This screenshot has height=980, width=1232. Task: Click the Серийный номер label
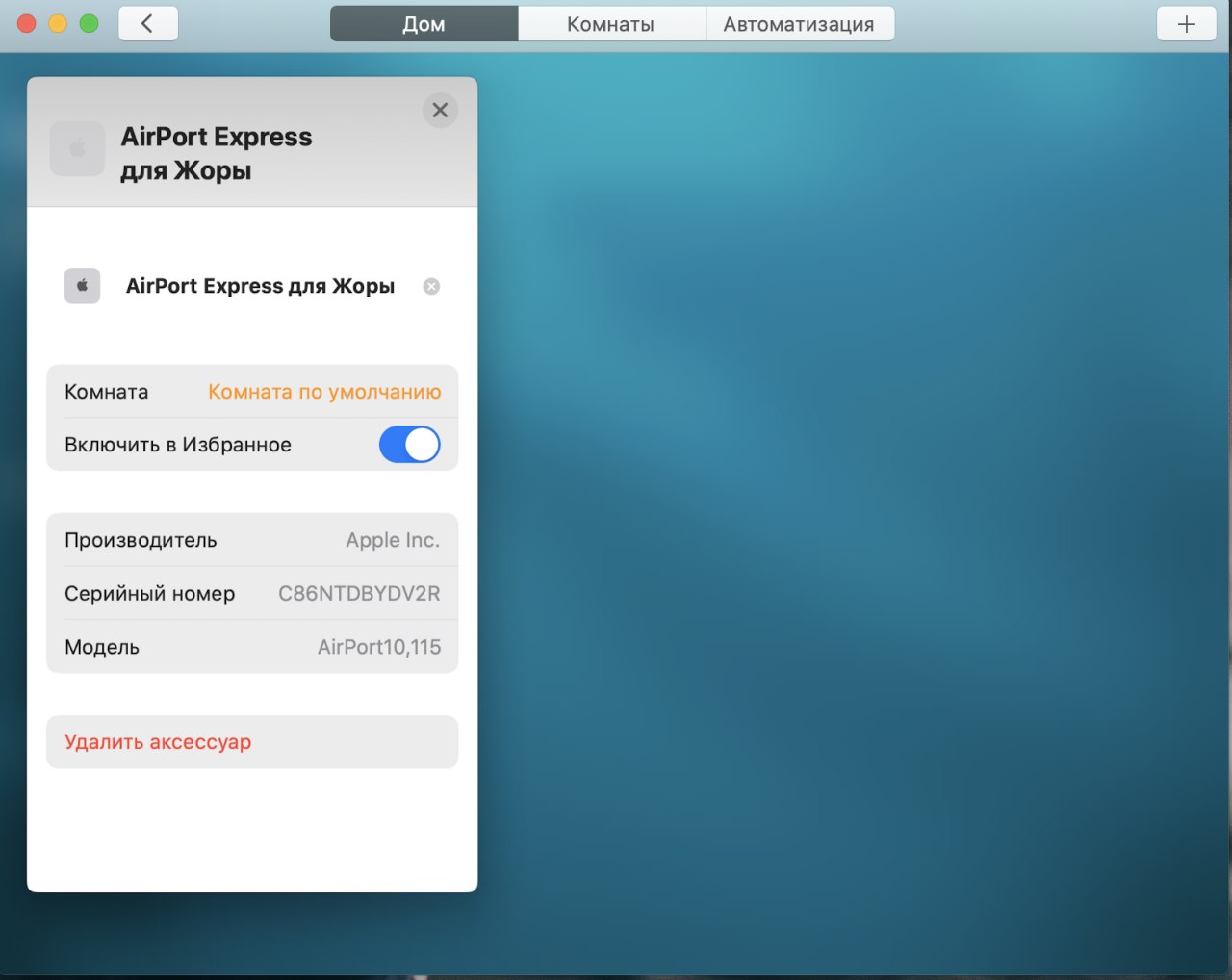pyautogui.click(x=149, y=594)
